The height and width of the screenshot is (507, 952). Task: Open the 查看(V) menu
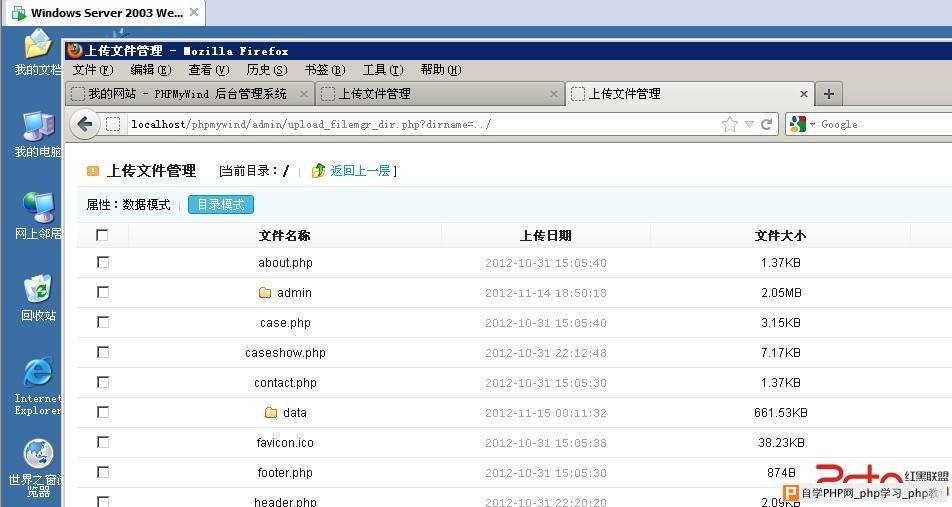tap(209, 70)
